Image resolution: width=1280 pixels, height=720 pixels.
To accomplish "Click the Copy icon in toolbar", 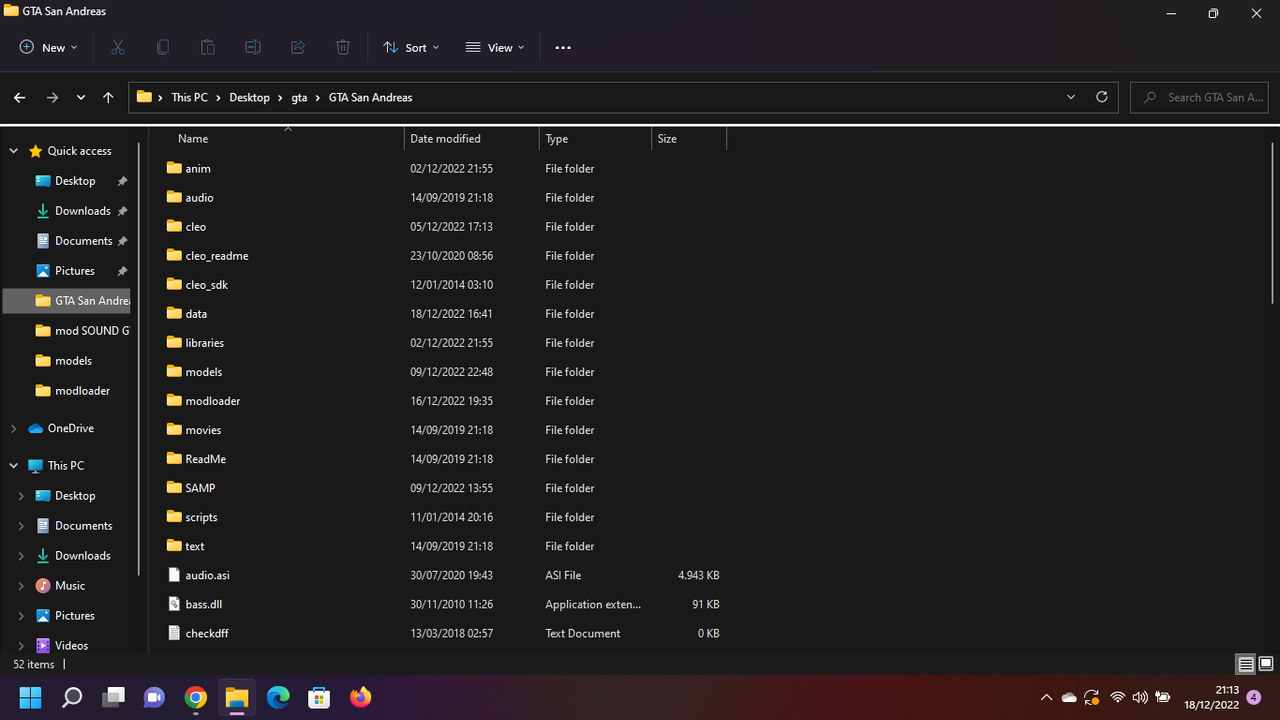I will tap(163, 47).
